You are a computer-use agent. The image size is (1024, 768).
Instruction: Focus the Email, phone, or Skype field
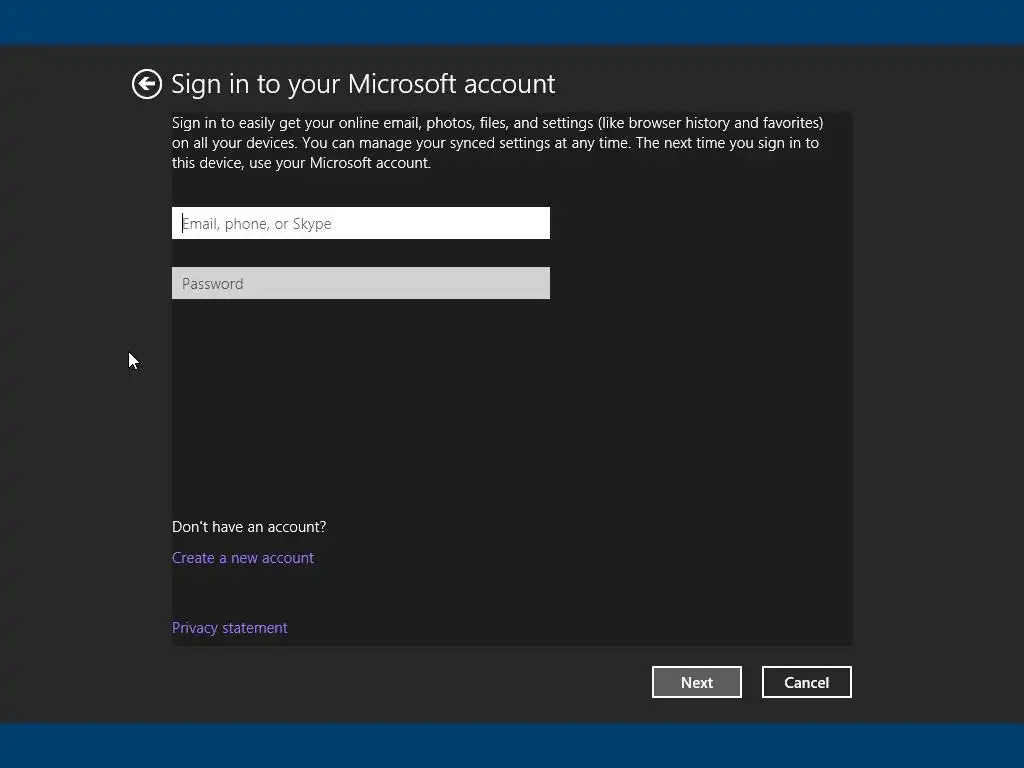pyautogui.click(x=360, y=223)
